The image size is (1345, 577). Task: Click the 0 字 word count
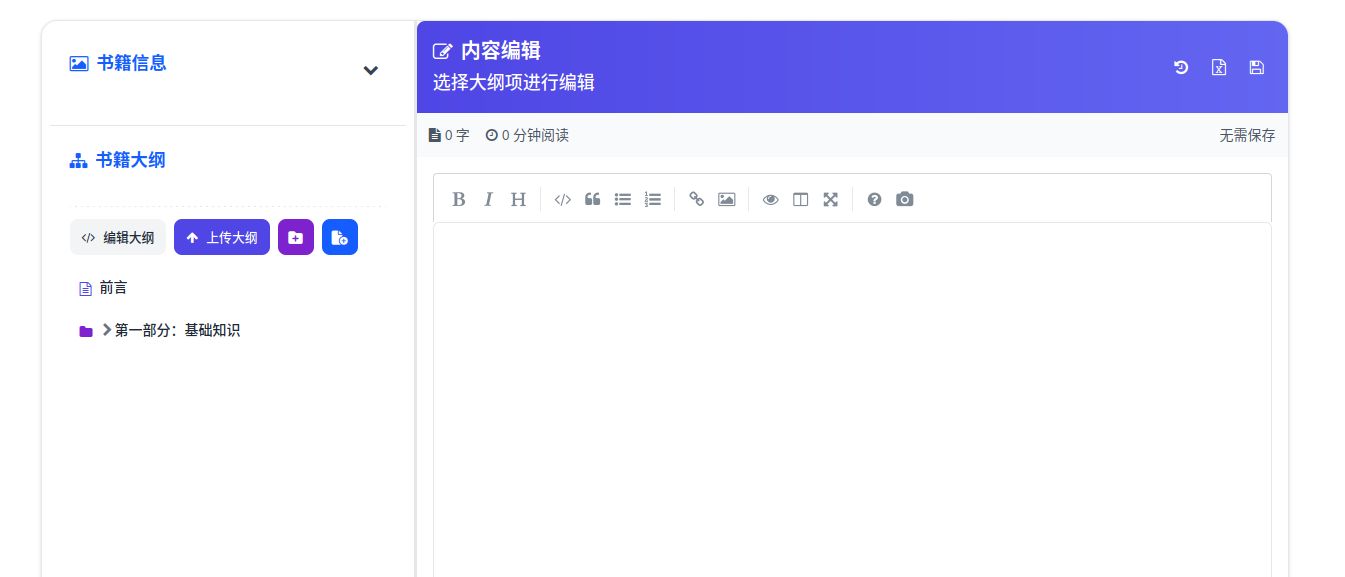click(449, 135)
